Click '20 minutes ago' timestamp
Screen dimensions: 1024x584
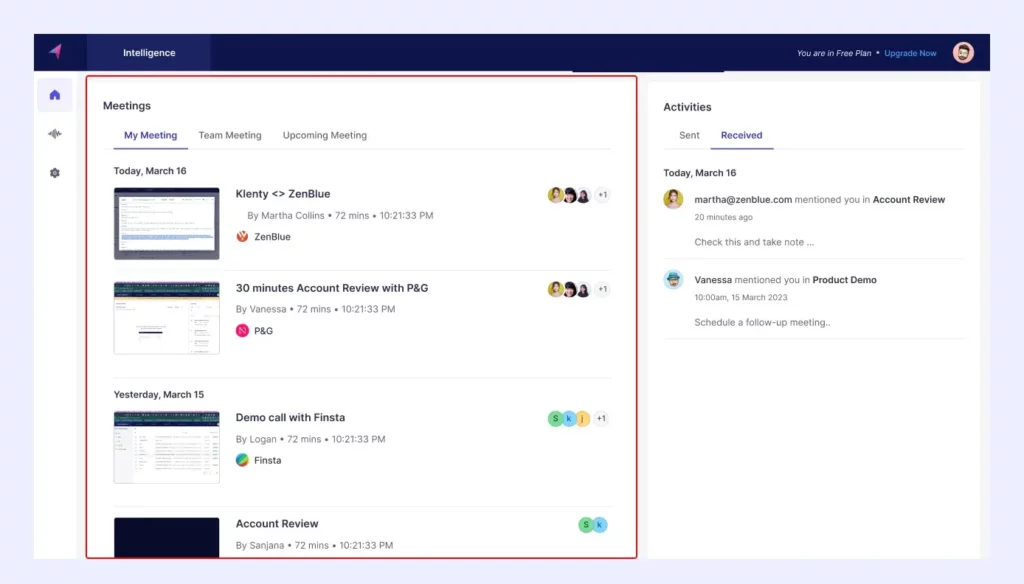(x=723, y=218)
